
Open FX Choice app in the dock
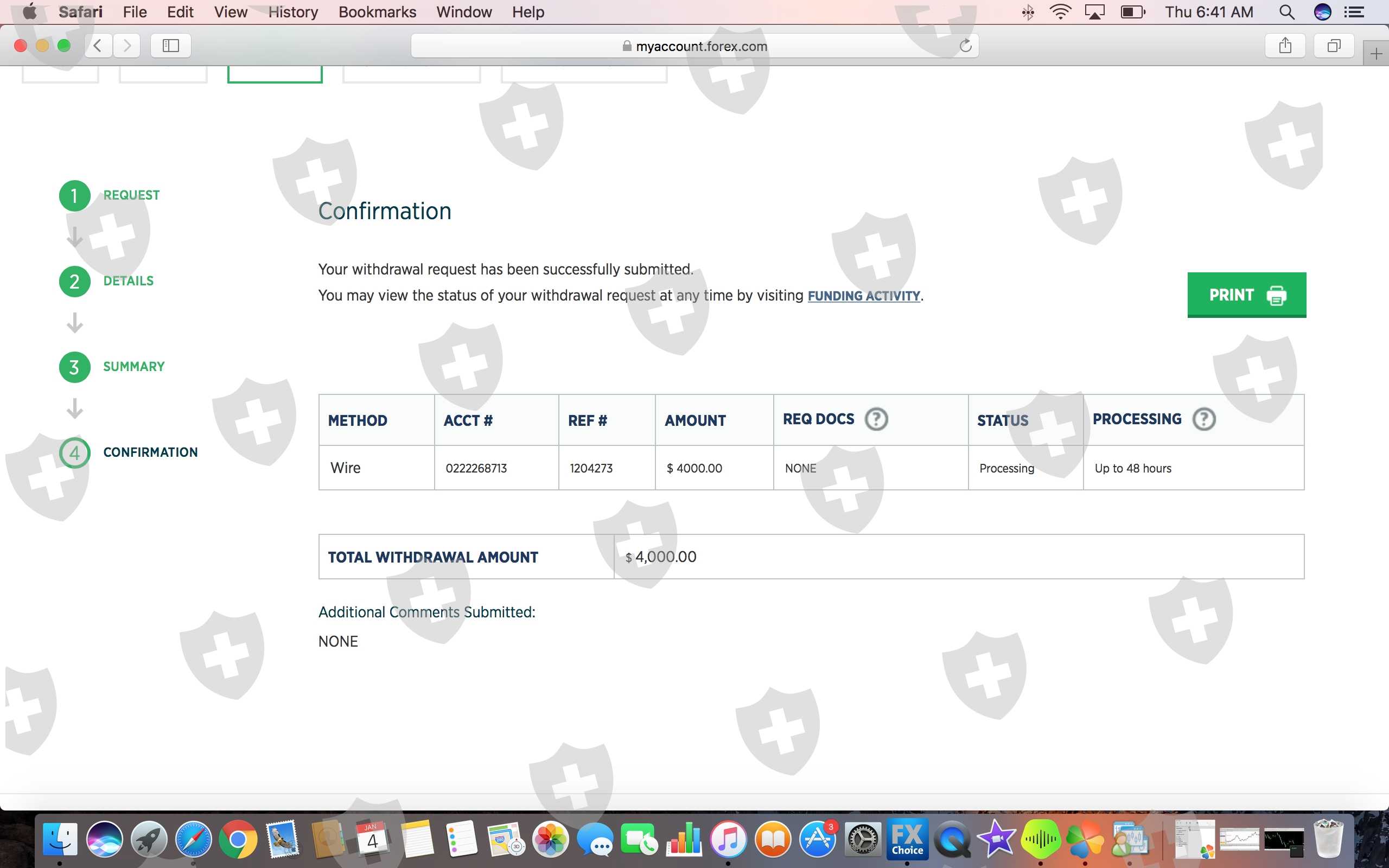click(x=907, y=839)
